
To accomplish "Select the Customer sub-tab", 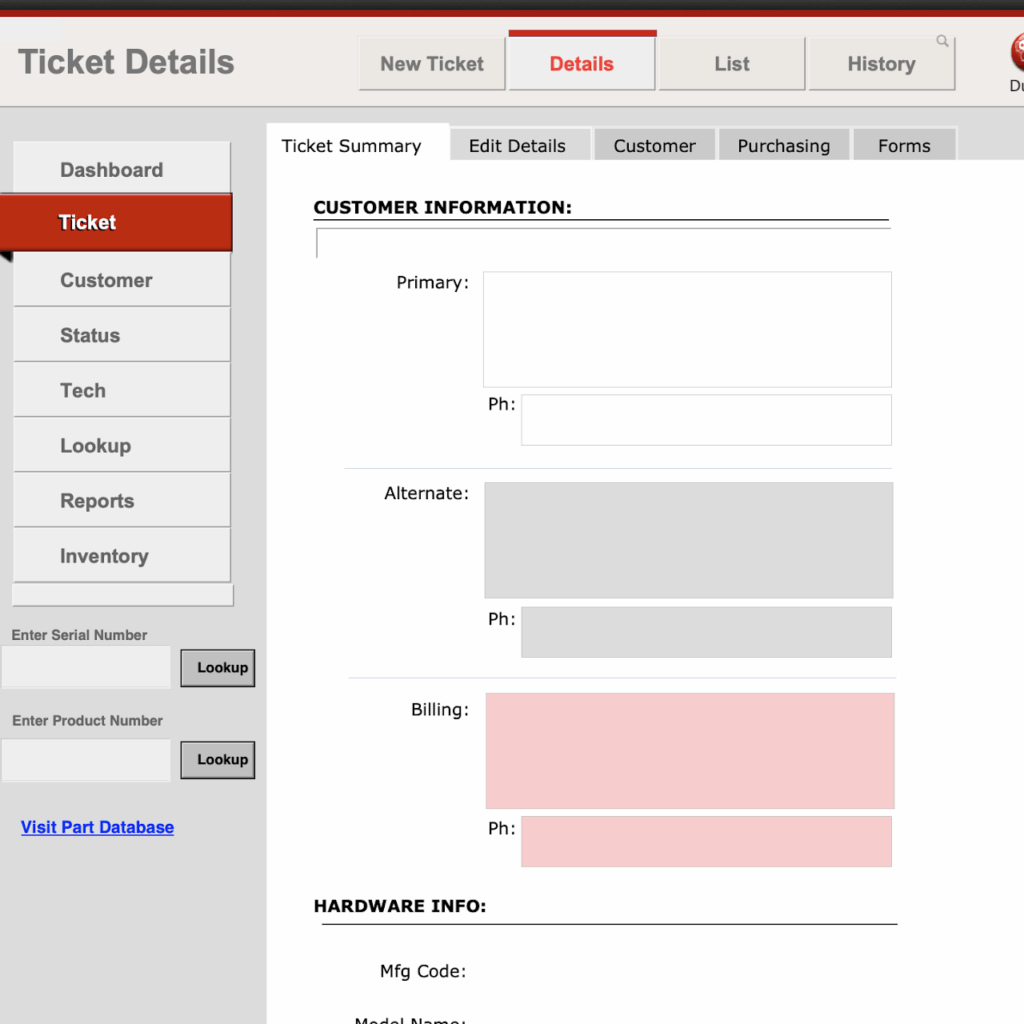I will [x=654, y=146].
